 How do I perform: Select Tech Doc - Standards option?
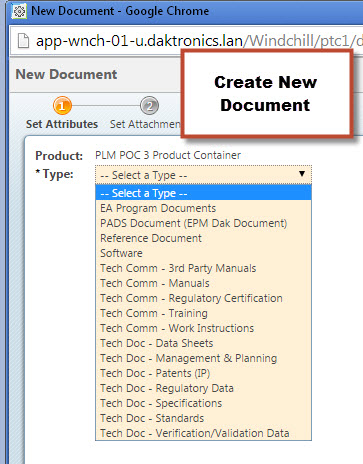tap(203, 418)
